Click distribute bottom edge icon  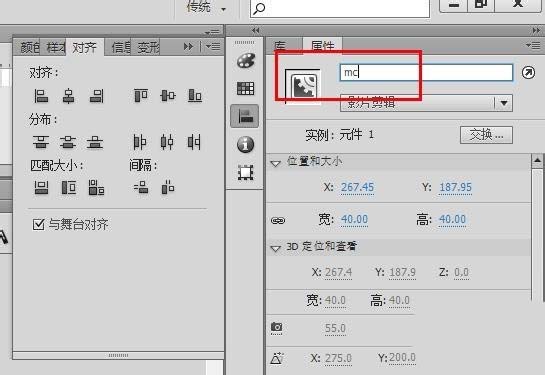(95, 142)
